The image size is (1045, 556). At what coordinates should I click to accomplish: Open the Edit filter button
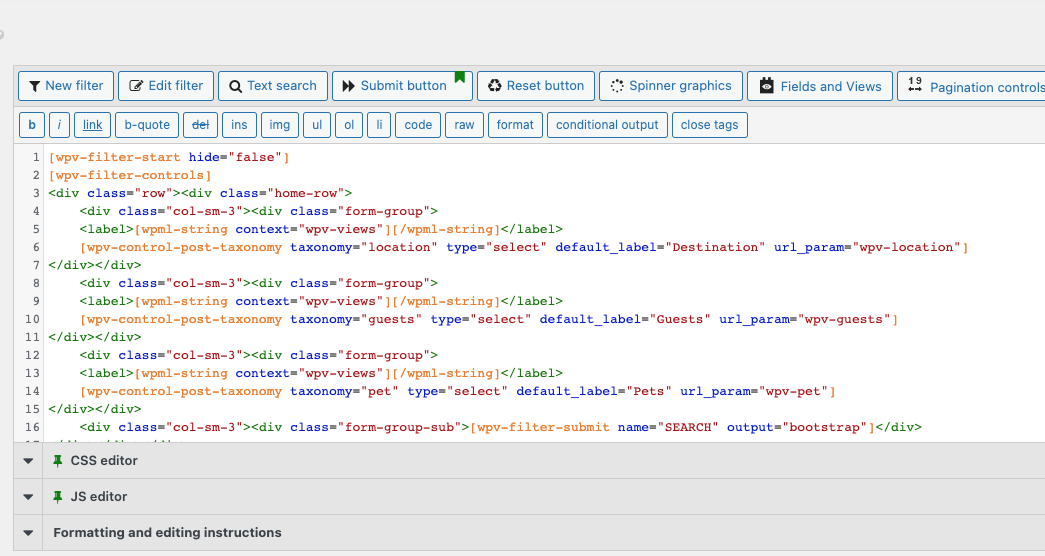(x=166, y=86)
